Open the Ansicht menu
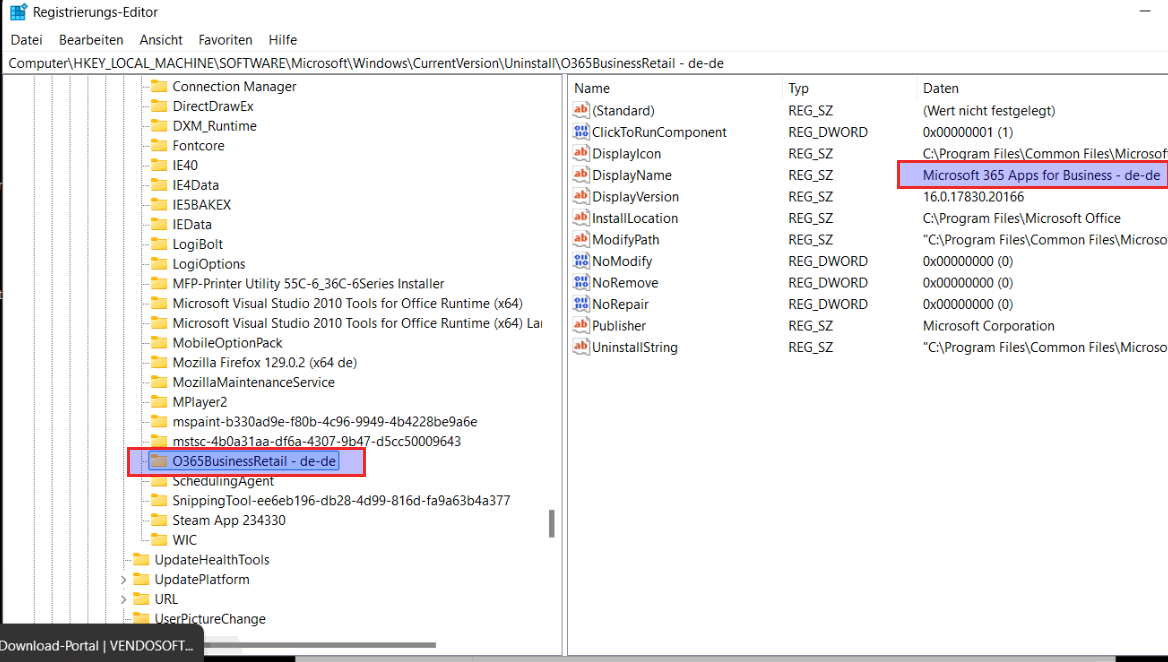The width and height of the screenshot is (1168, 662). pos(161,40)
